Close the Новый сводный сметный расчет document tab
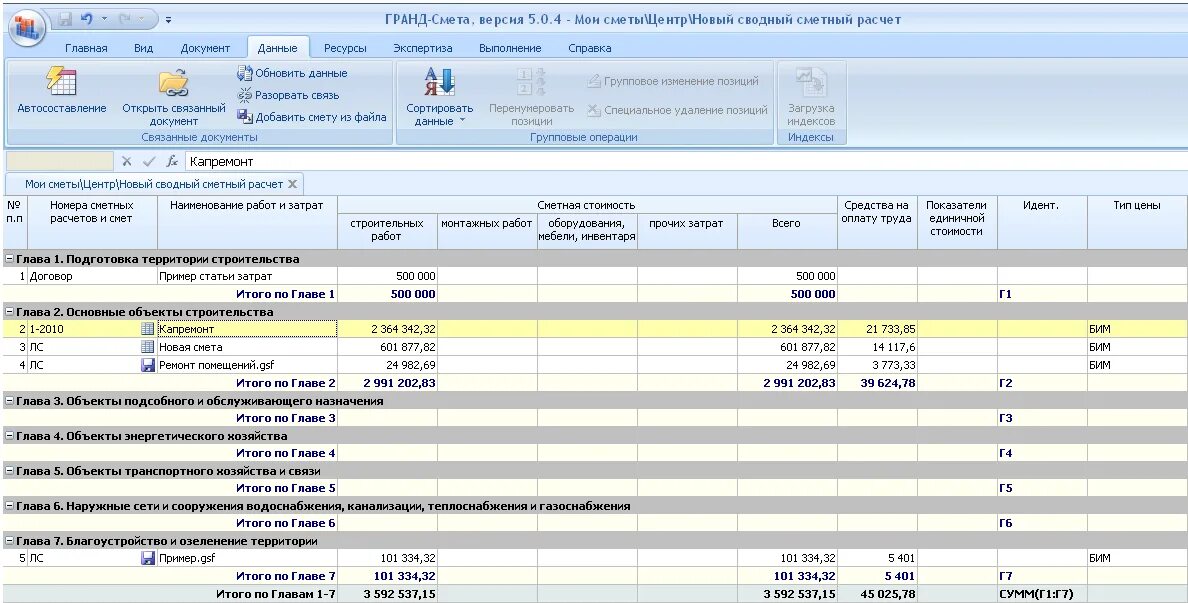Image resolution: width=1188 pixels, height=603 pixels. [292, 184]
